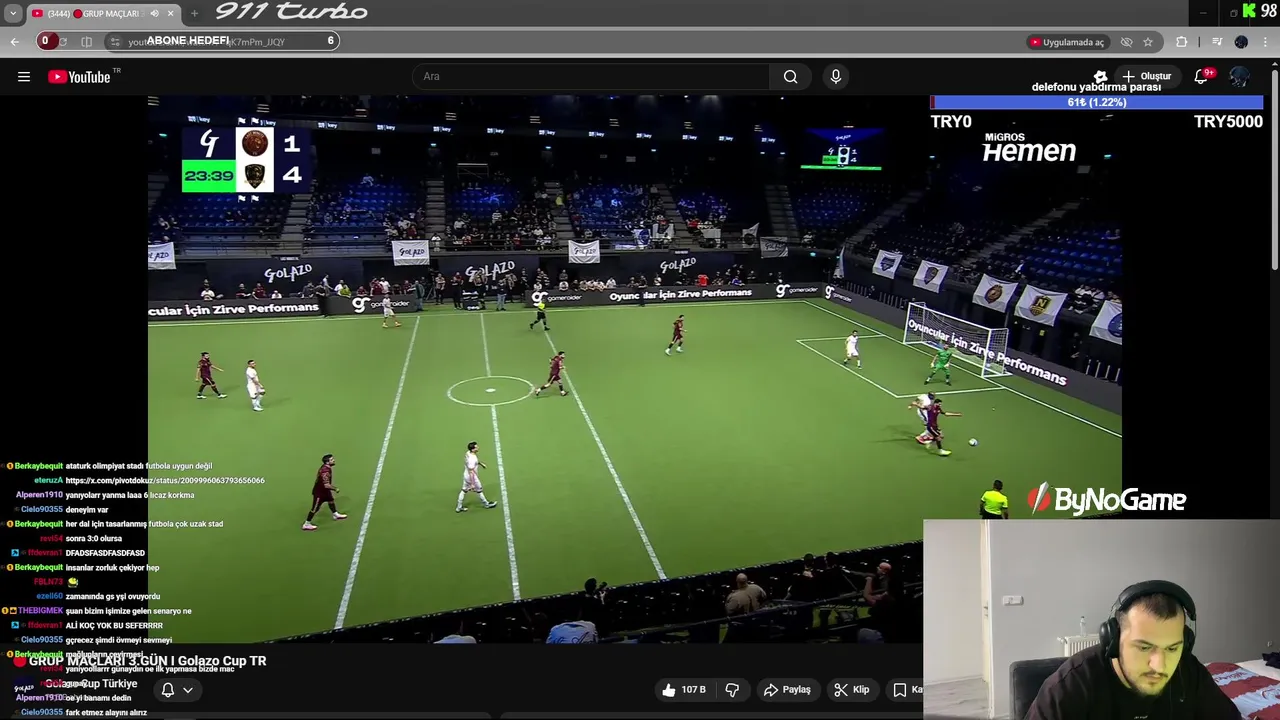Open a new browser tab
This screenshot has height=720, width=1280.
click(x=194, y=13)
